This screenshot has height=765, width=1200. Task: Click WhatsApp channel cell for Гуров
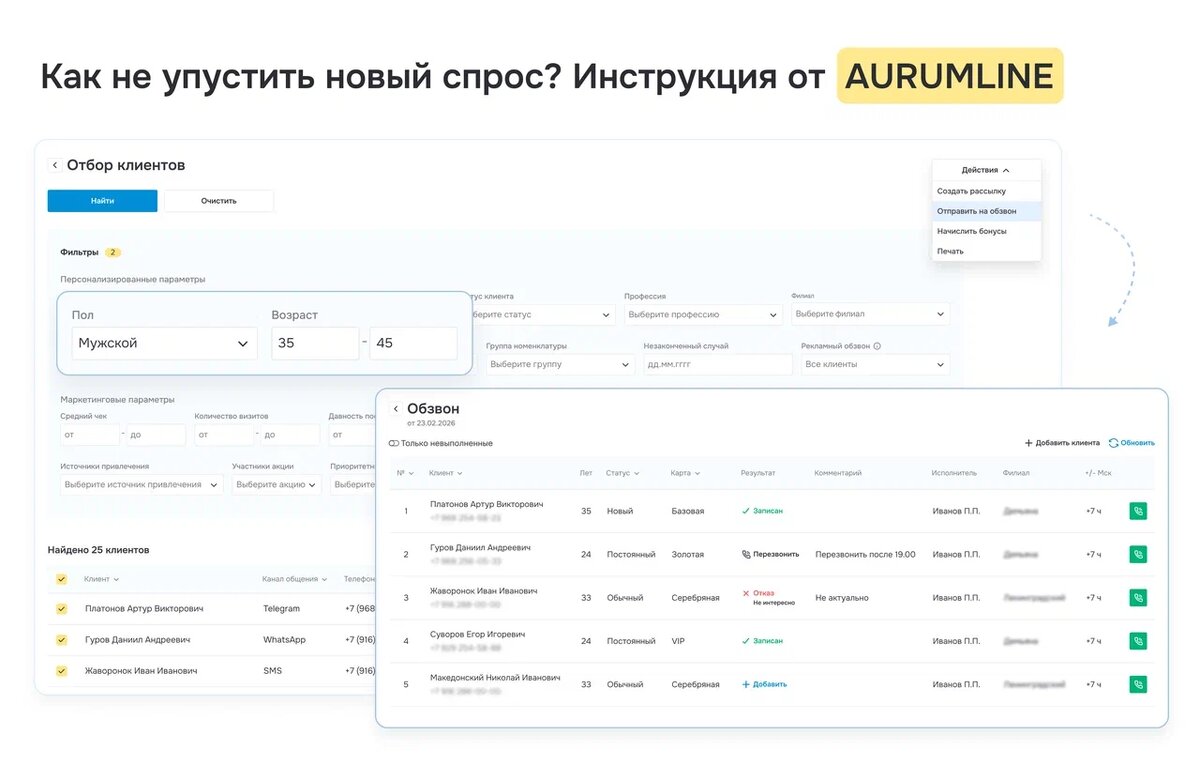click(x=285, y=640)
